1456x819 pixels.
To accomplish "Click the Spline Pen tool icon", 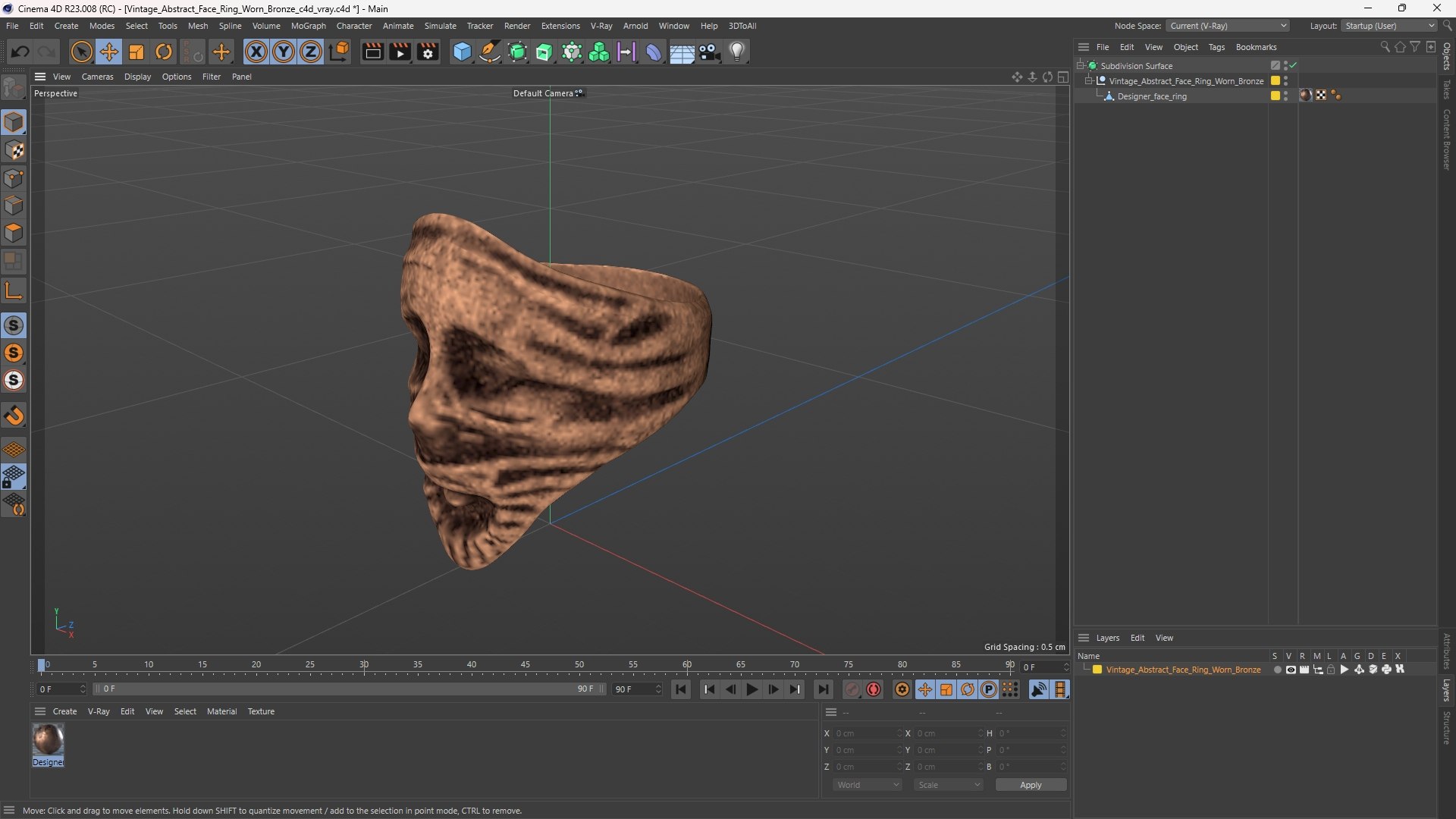I will [x=490, y=52].
